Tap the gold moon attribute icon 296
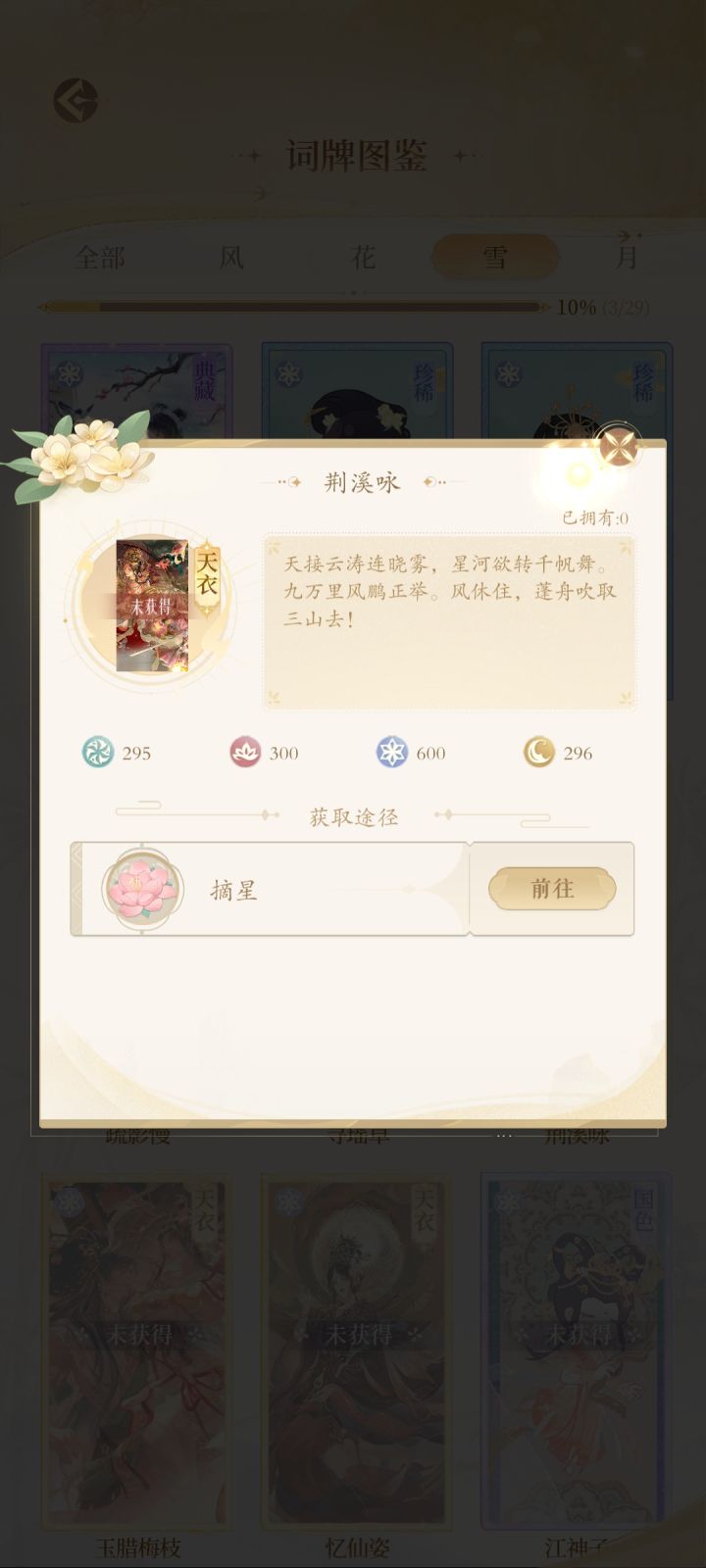This screenshot has width=706, height=1568. click(x=538, y=753)
